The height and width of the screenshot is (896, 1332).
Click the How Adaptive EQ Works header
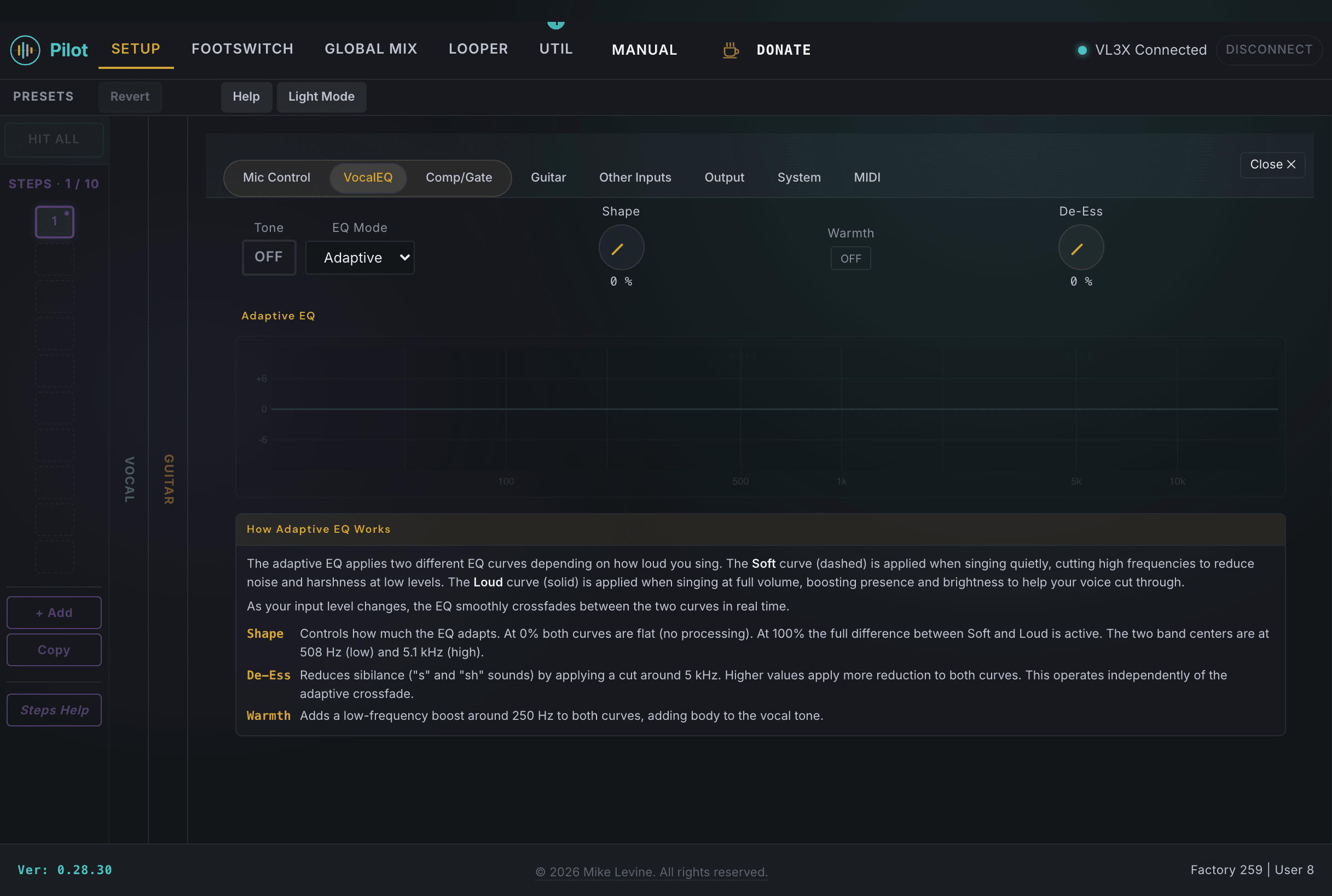point(760,529)
